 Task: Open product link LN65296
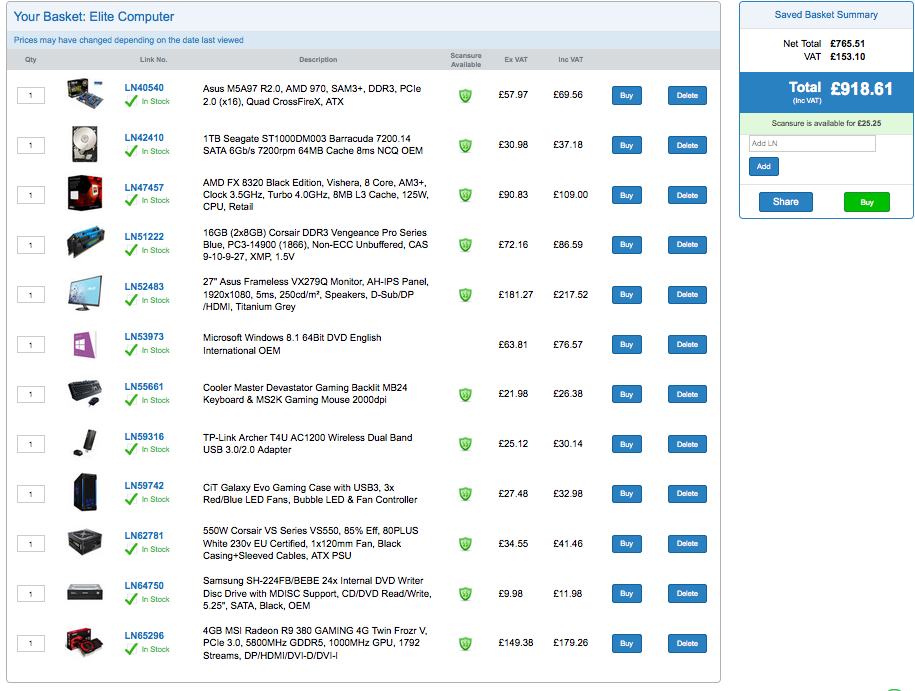(x=144, y=636)
